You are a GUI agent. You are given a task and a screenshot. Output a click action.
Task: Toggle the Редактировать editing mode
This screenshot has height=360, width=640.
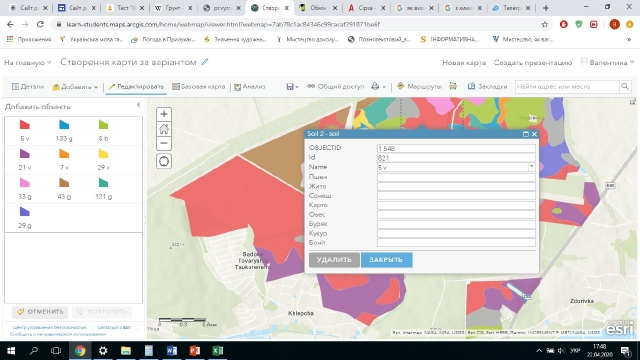tap(136, 87)
